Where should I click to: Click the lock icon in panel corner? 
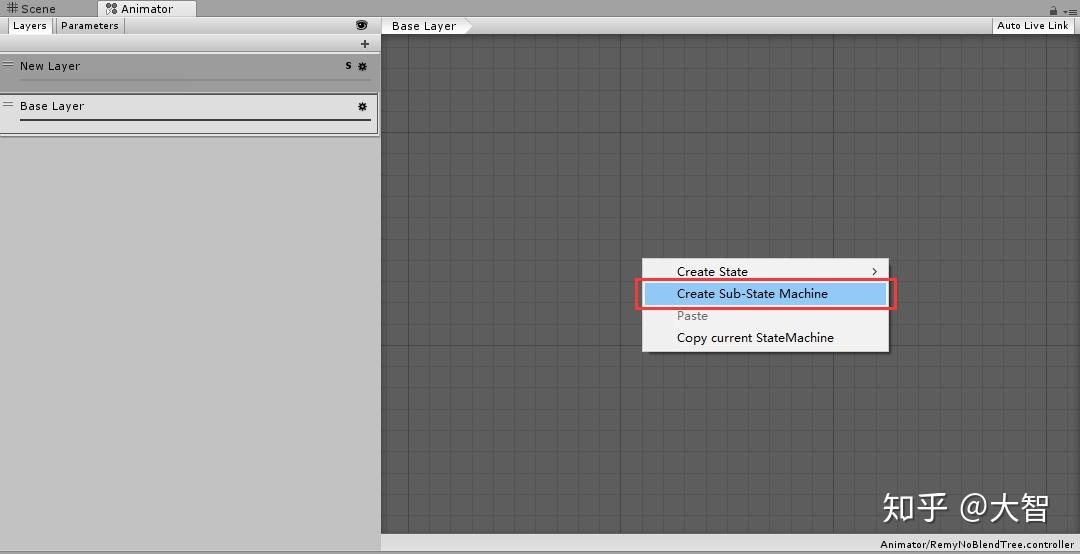[x=1053, y=10]
